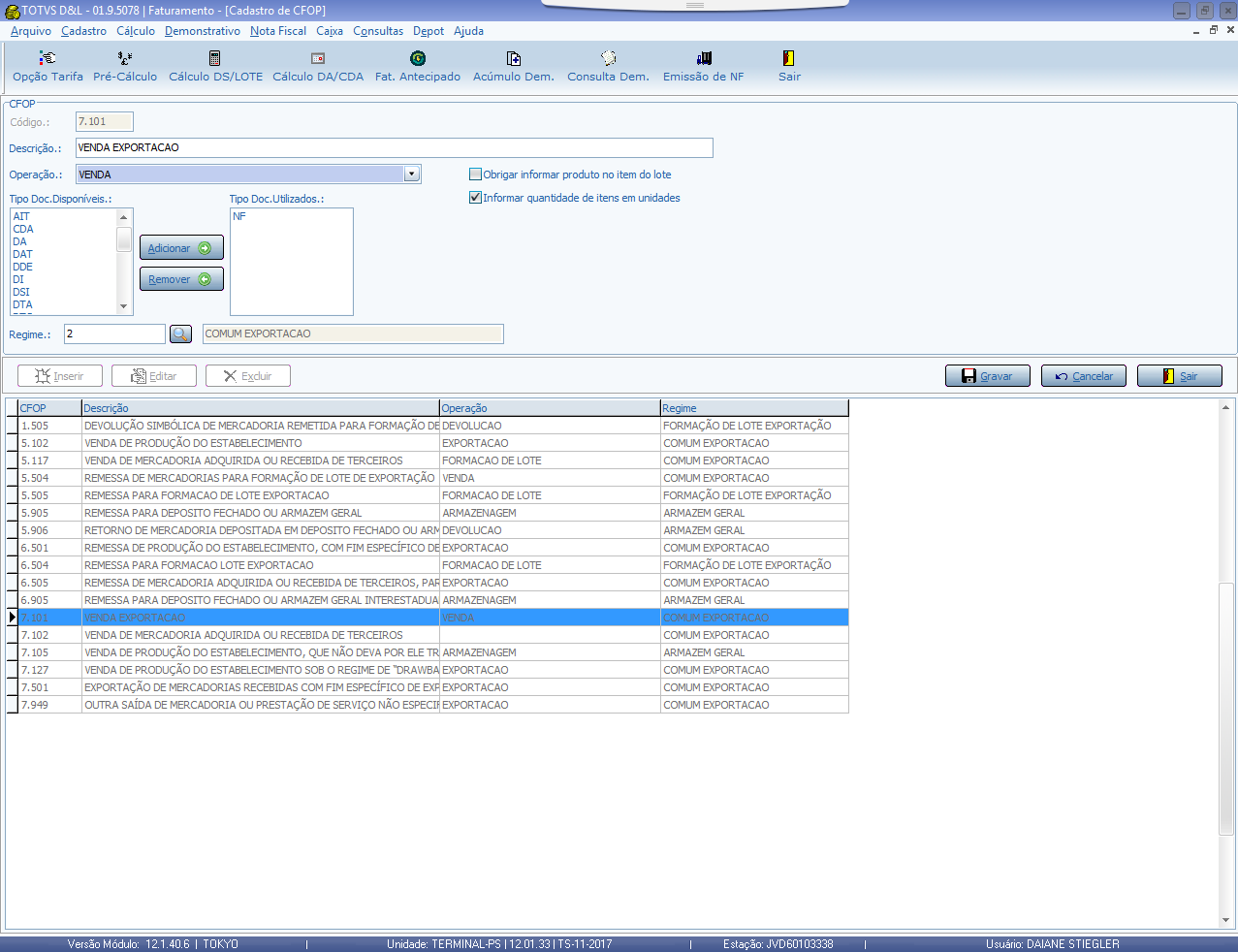Viewport: 1238px width, 952px height.
Task: Click scroll-down arrow of Tipo Doc.Disponíveis list
Action: (x=123, y=306)
